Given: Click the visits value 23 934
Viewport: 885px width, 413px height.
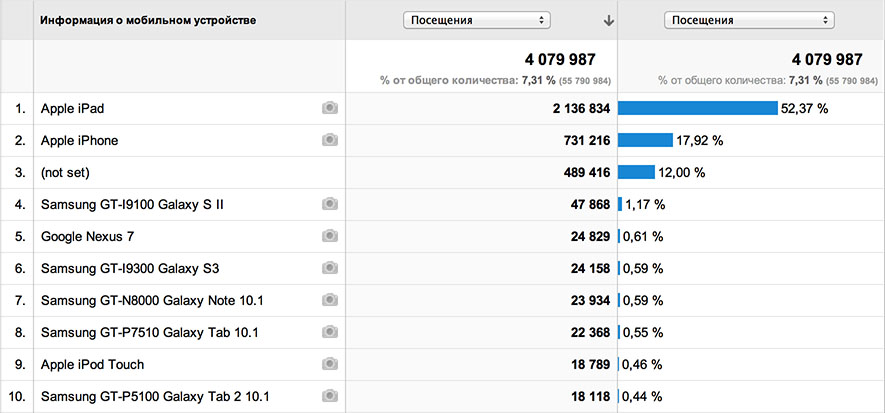Looking at the screenshot, I should pos(590,301).
